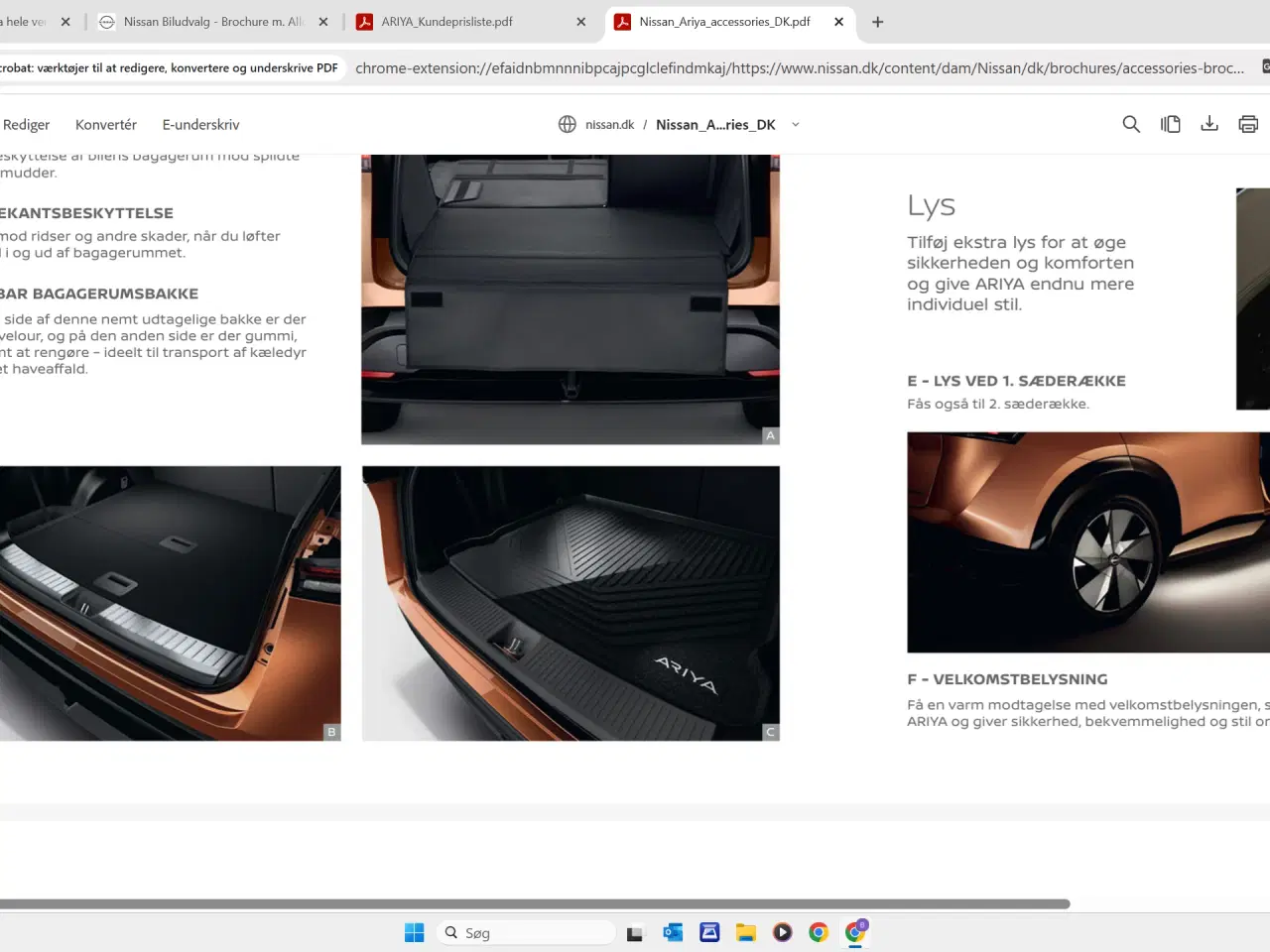Select the Rediger menu item
Viewport: 1270px width, 952px height.
(x=26, y=124)
